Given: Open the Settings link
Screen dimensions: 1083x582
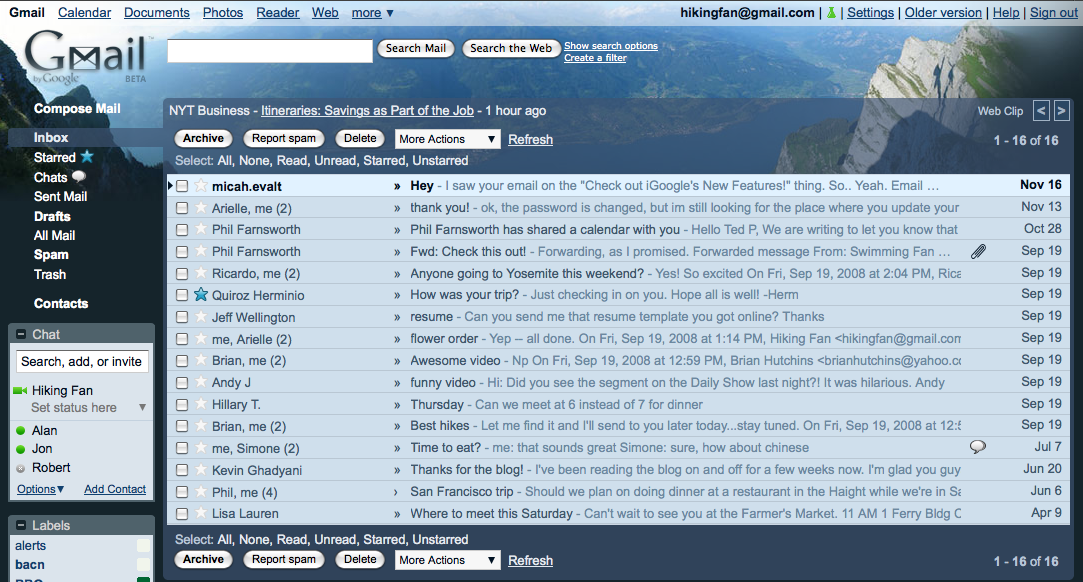Looking at the screenshot, I should point(870,12).
